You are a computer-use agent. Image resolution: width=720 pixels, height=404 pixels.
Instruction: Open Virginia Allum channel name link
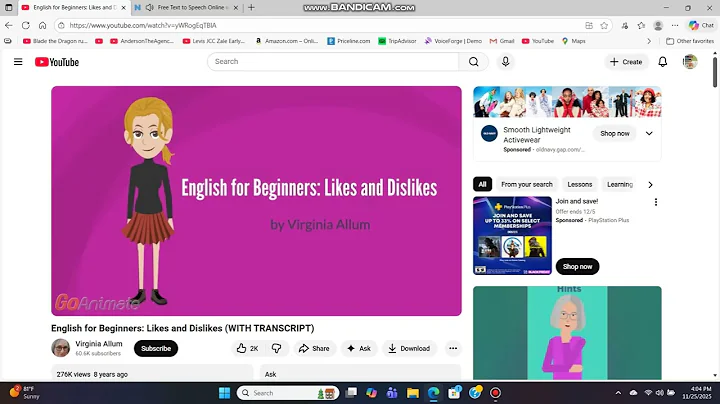99,343
